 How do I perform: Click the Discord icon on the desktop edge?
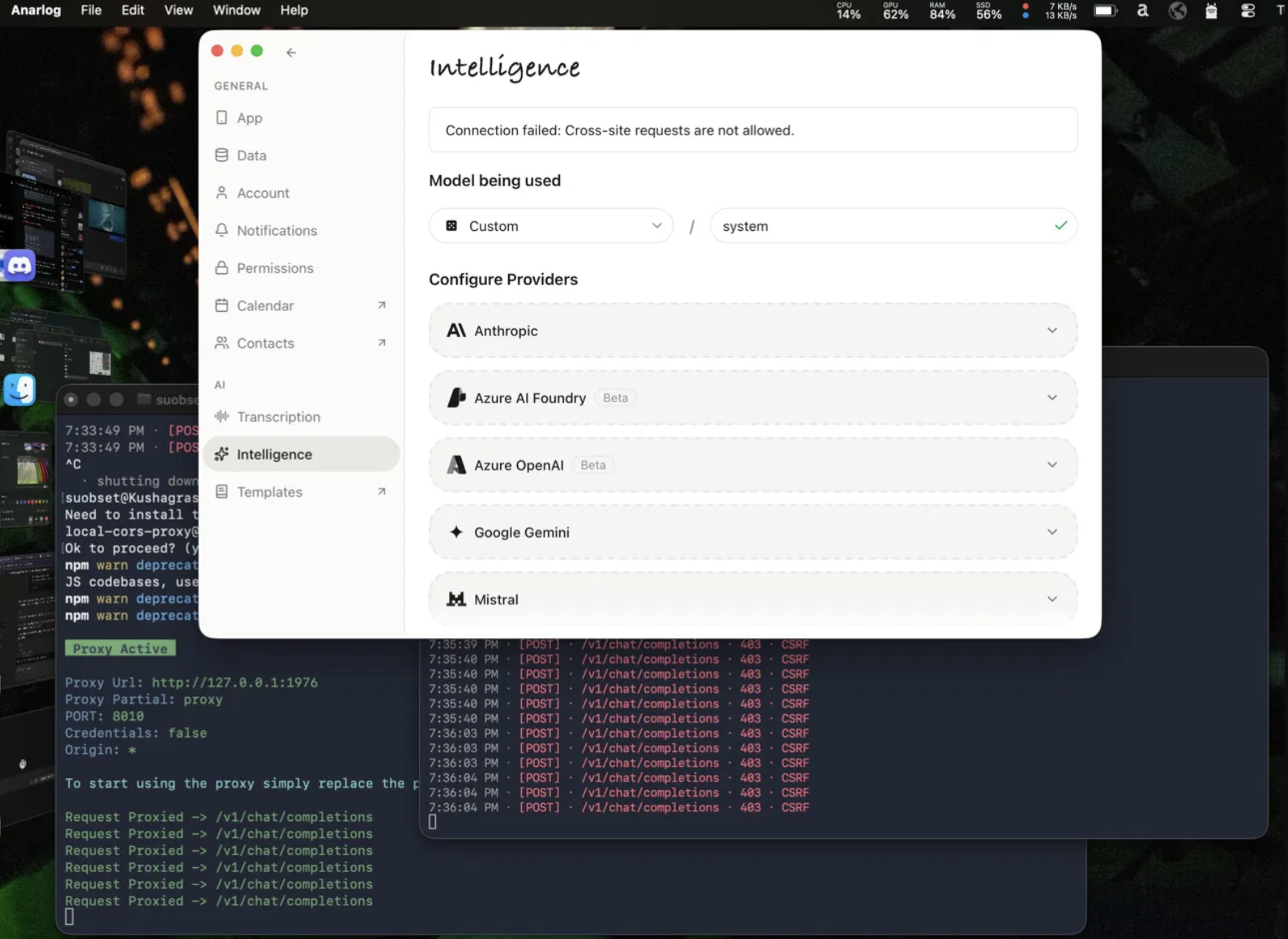pos(19,265)
